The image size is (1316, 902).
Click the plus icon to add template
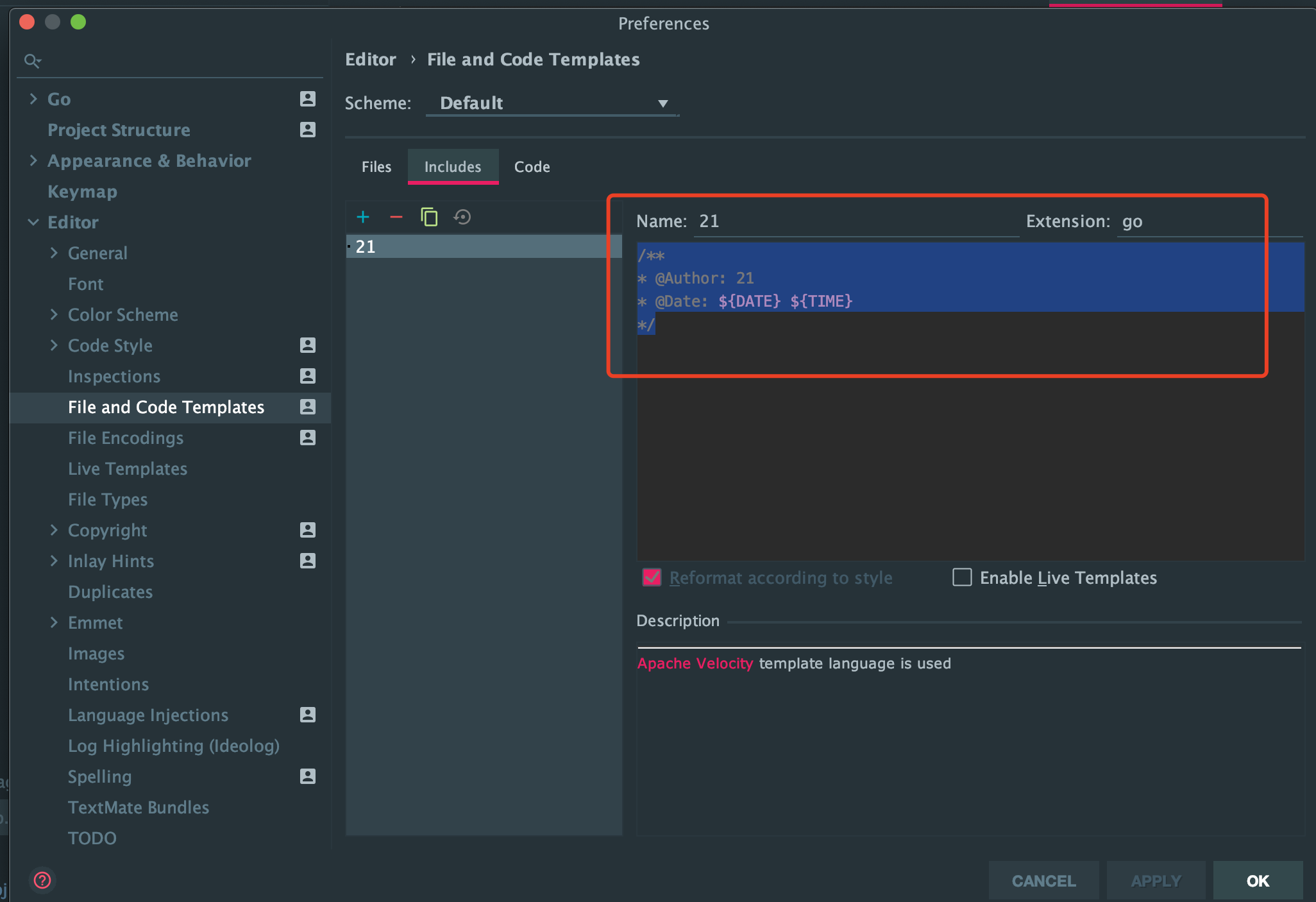[363, 217]
